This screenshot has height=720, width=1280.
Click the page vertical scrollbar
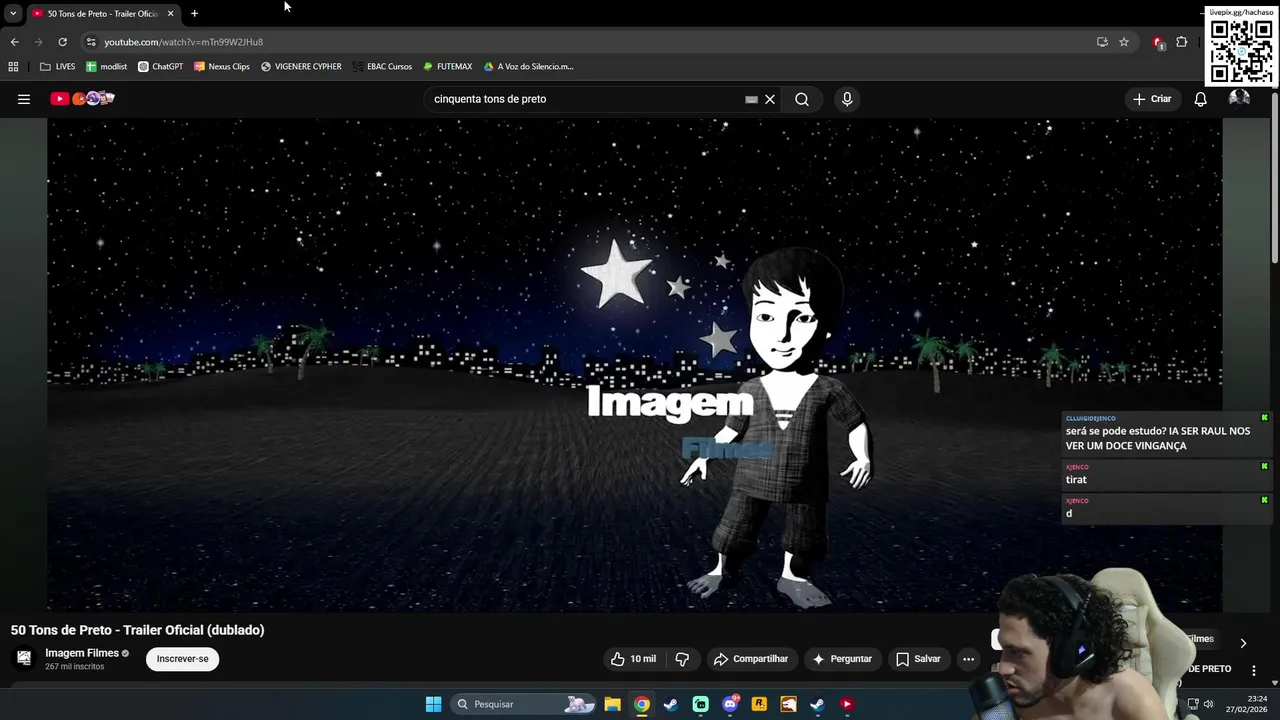1275,180
